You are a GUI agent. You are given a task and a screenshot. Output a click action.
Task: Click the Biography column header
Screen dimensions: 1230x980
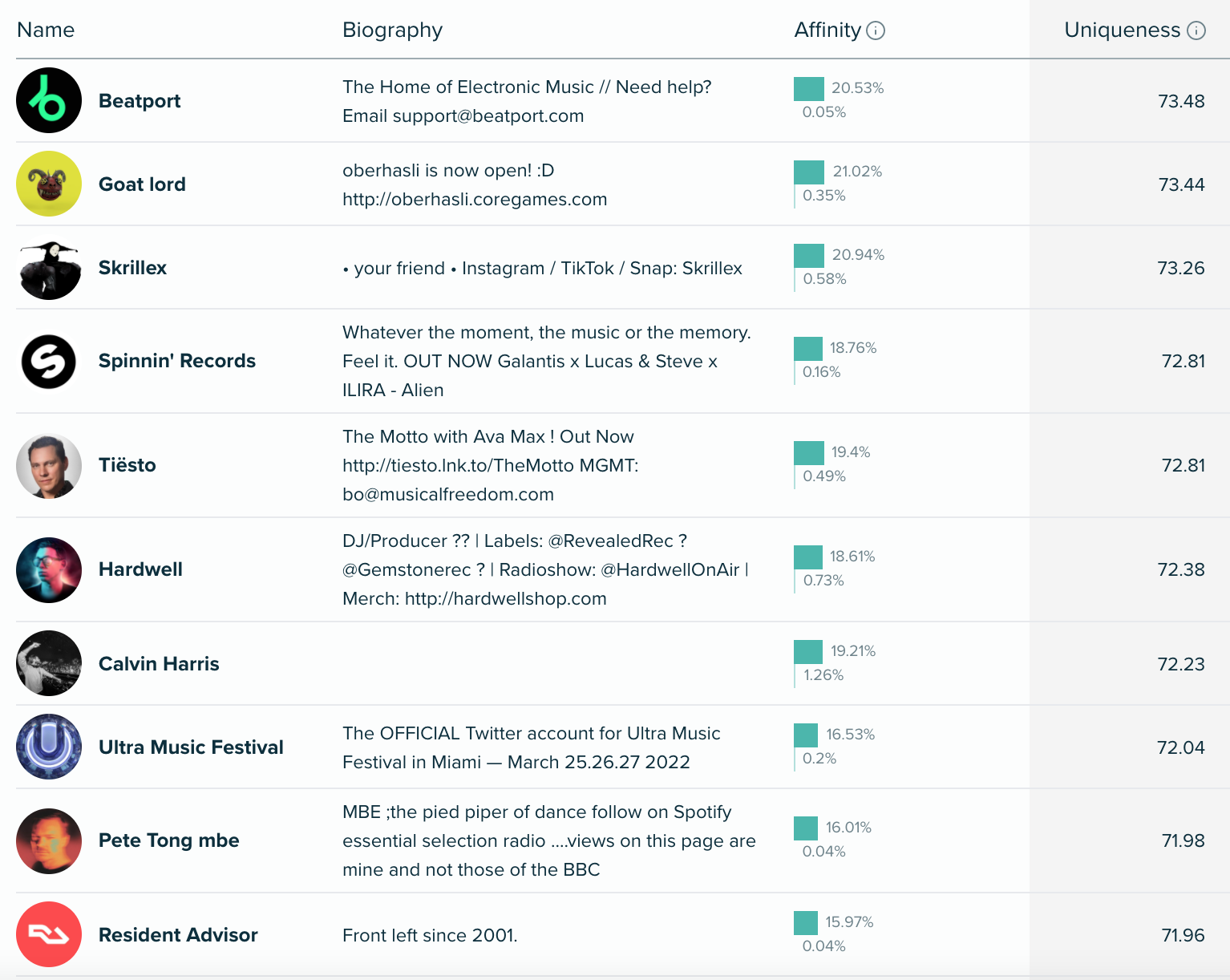pos(392,30)
